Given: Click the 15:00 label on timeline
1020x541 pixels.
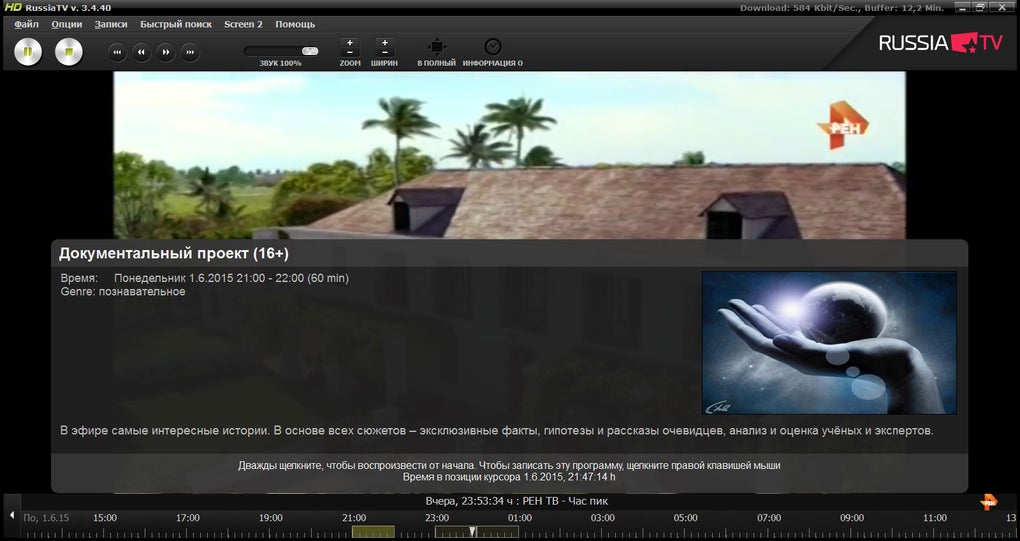Looking at the screenshot, I should click(x=105, y=518).
